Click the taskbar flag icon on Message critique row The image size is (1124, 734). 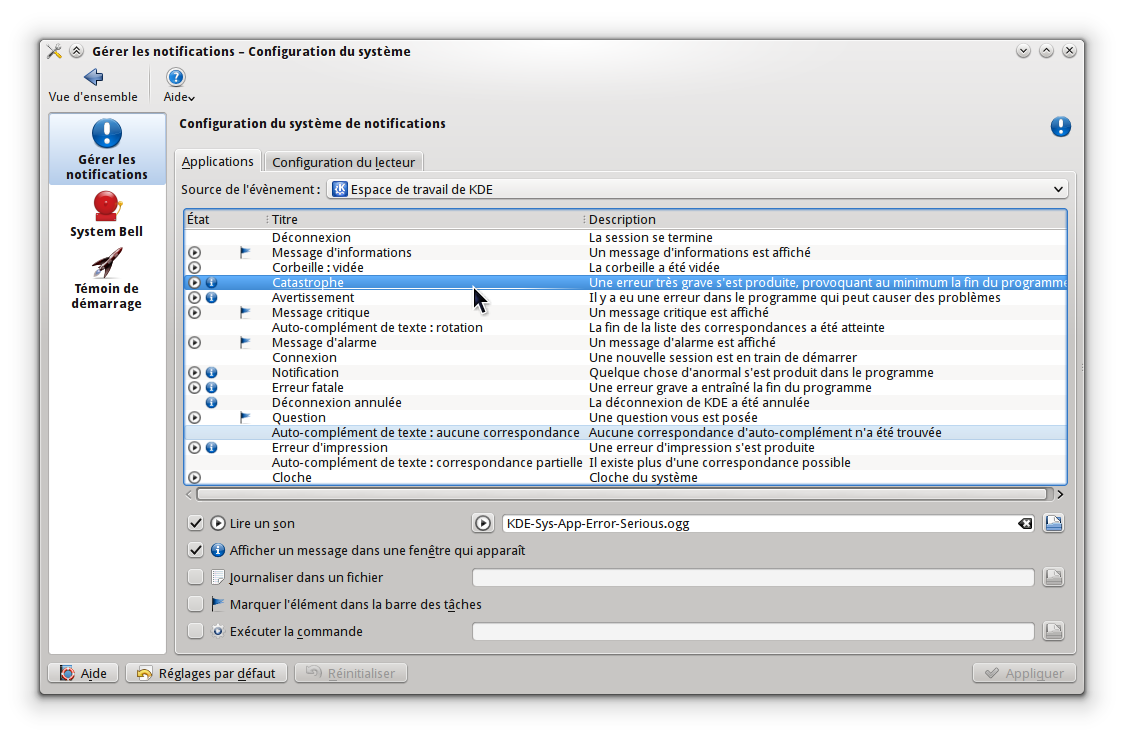245,313
